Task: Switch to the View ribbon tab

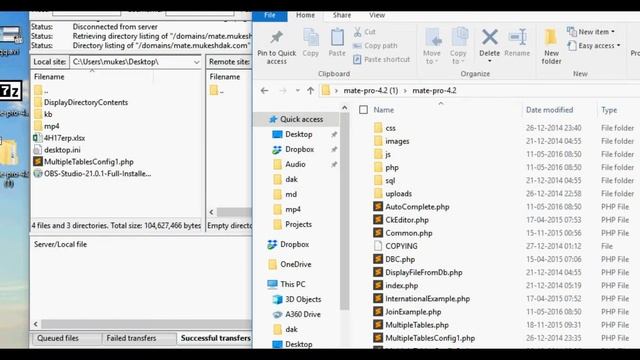Action: (377, 15)
